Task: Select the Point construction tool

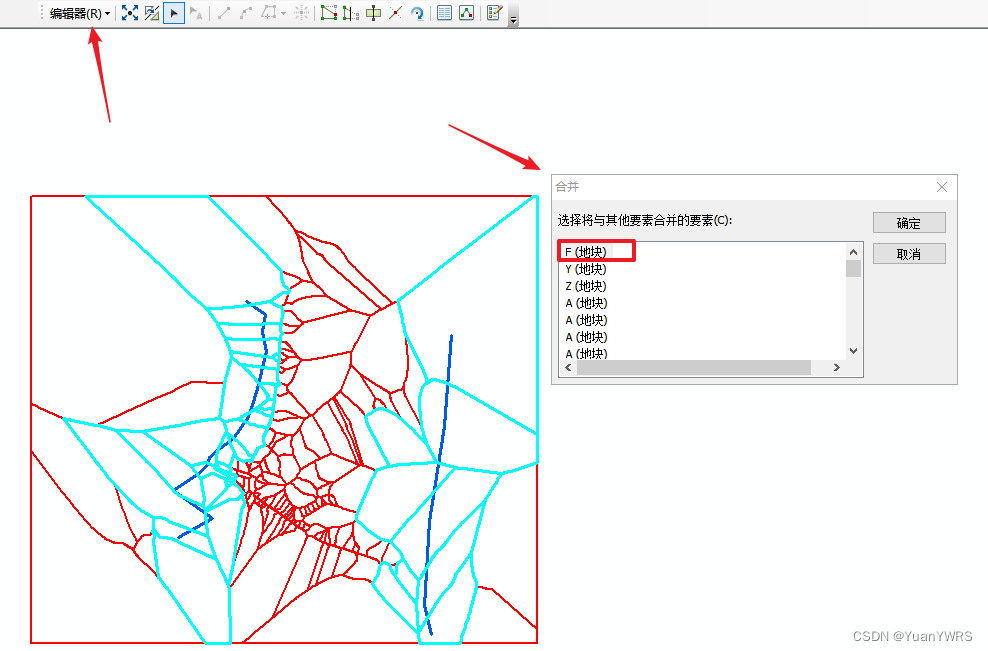Action: (x=301, y=13)
